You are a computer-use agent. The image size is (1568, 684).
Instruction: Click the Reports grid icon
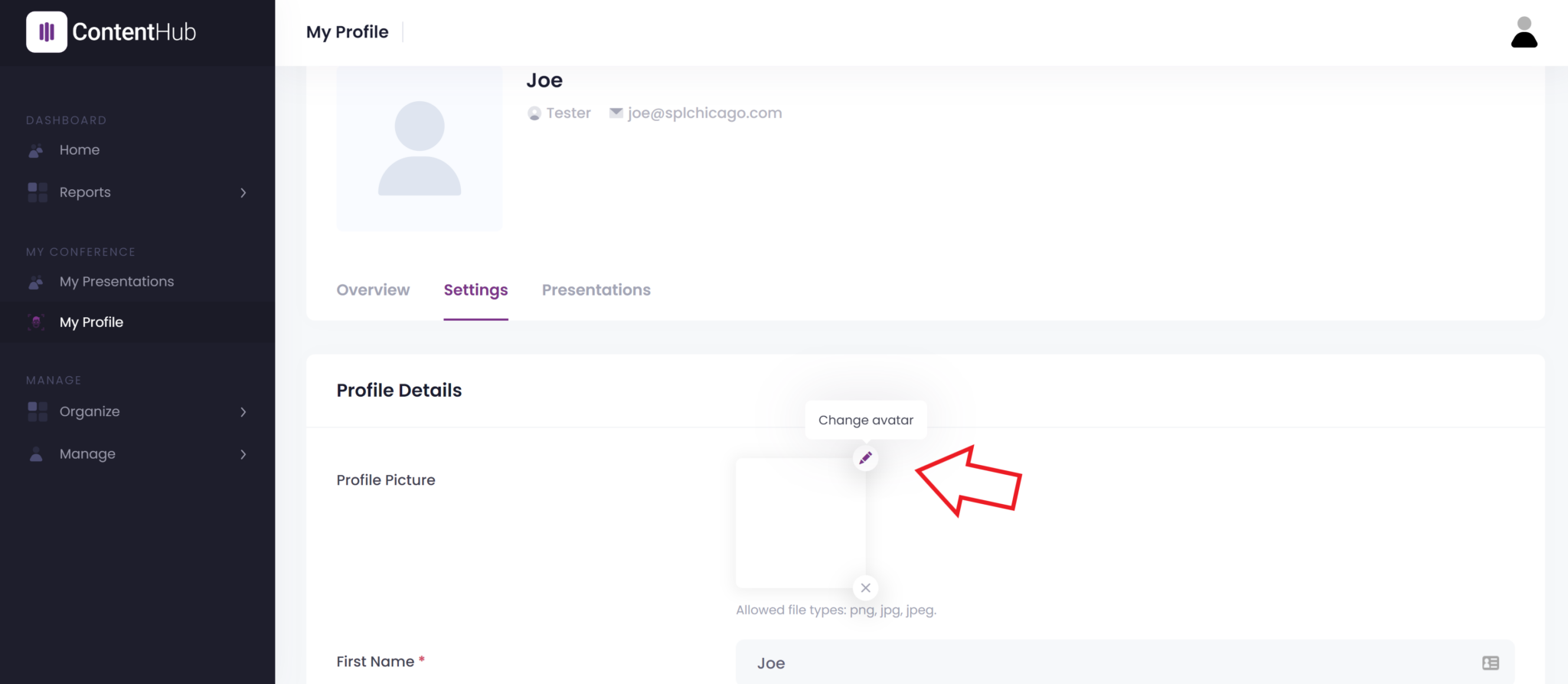[37, 192]
